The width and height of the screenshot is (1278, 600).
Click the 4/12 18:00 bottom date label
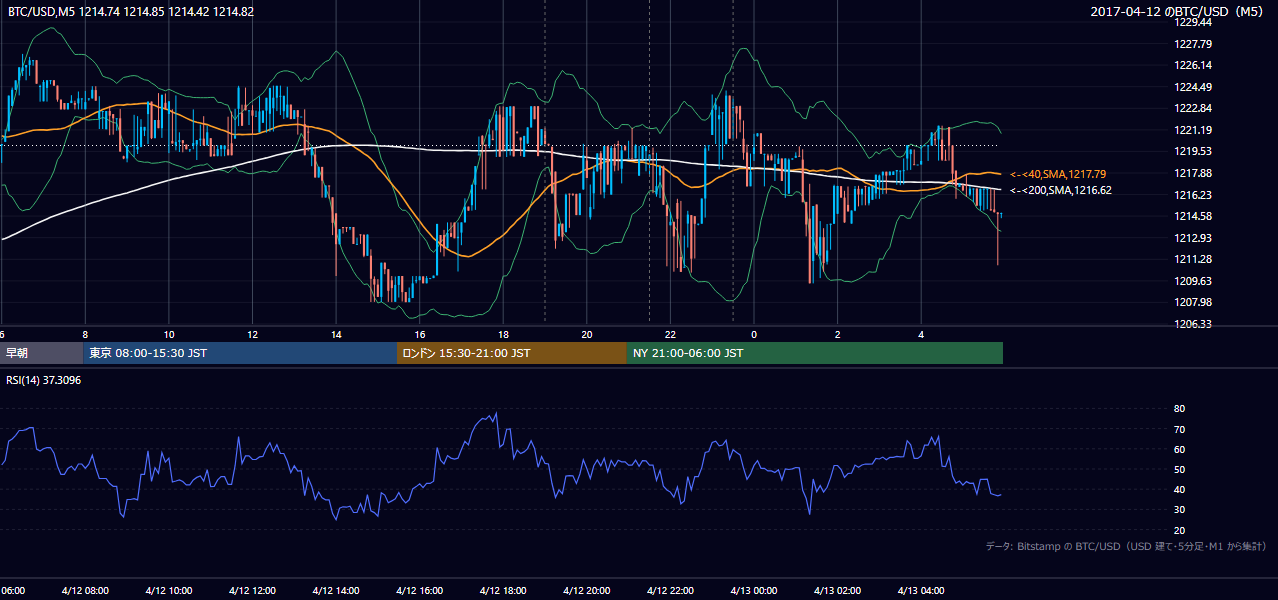[503, 590]
